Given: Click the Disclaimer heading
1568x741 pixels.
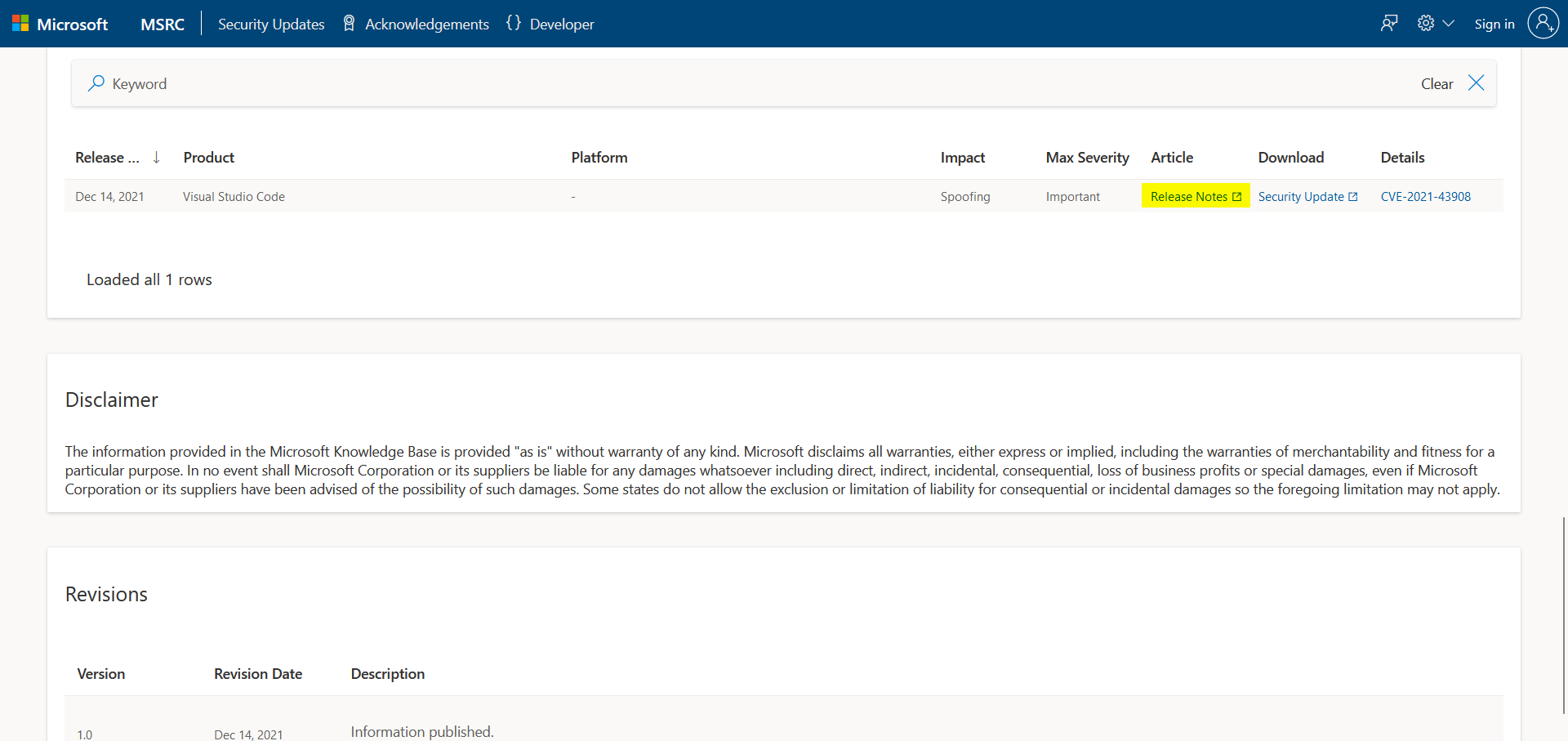Looking at the screenshot, I should pos(112,400).
